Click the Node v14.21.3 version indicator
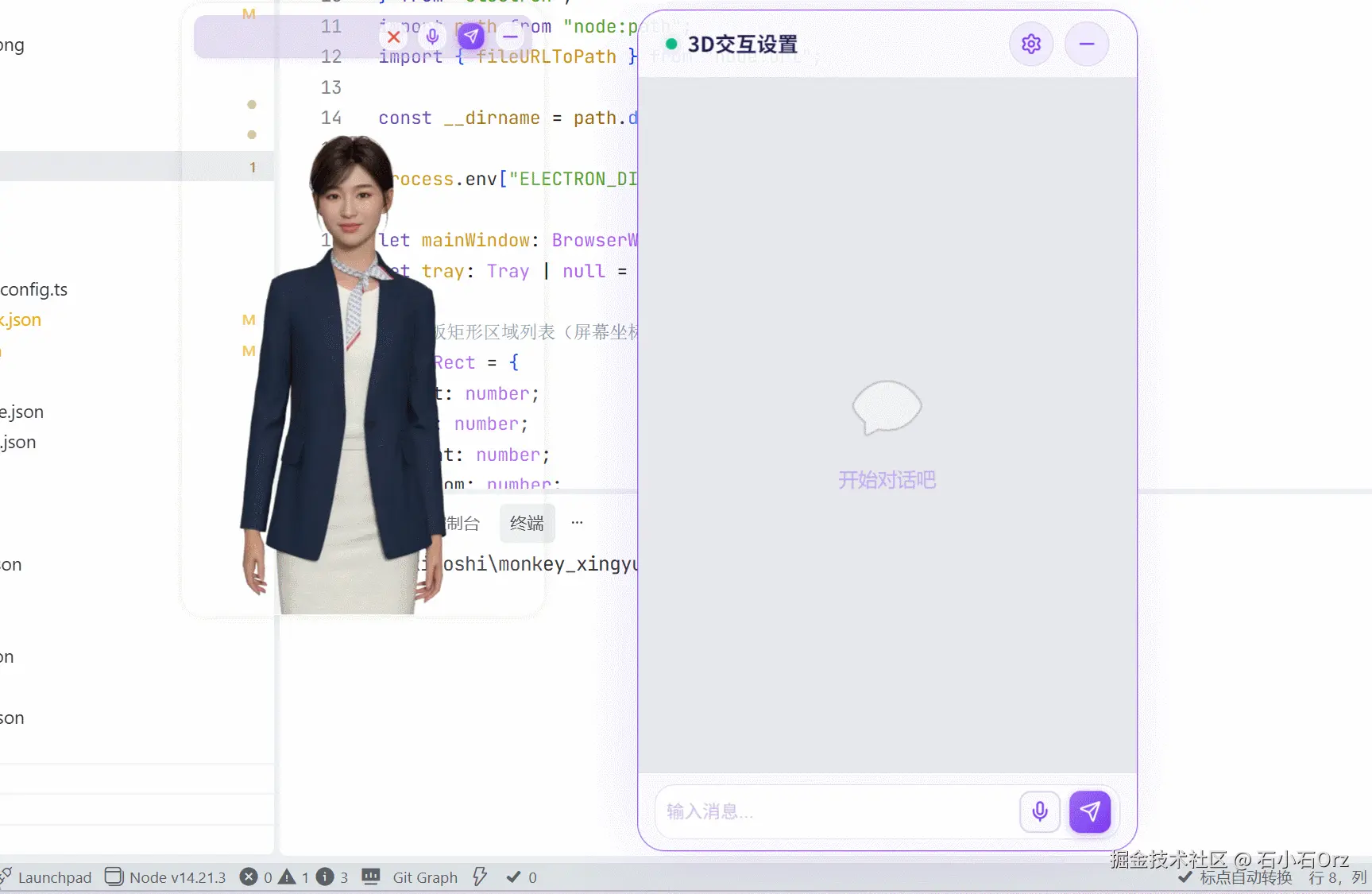Viewport: 1372px width, 894px height. click(x=166, y=877)
